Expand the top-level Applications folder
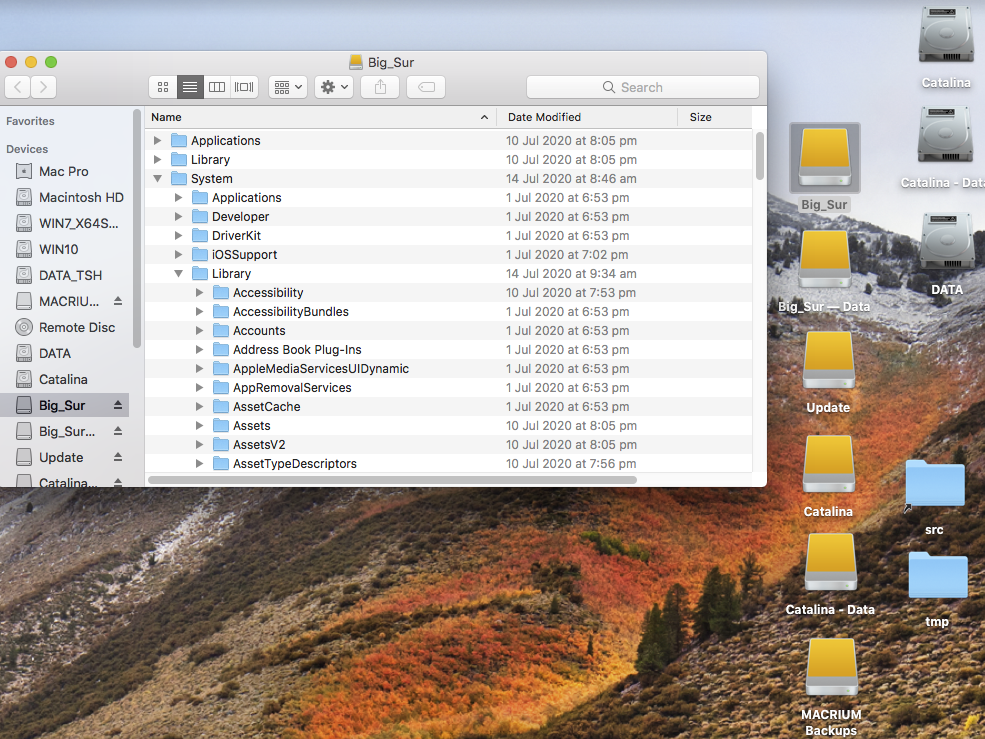Screen dimensions: 985x739 (x=158, y=141)
